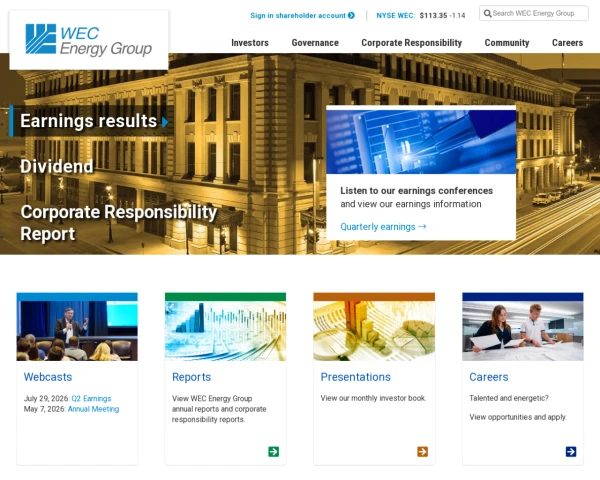Click the dark blue arrow icon in the Careers card
The image size is (600, 480).
click(571, 452)
